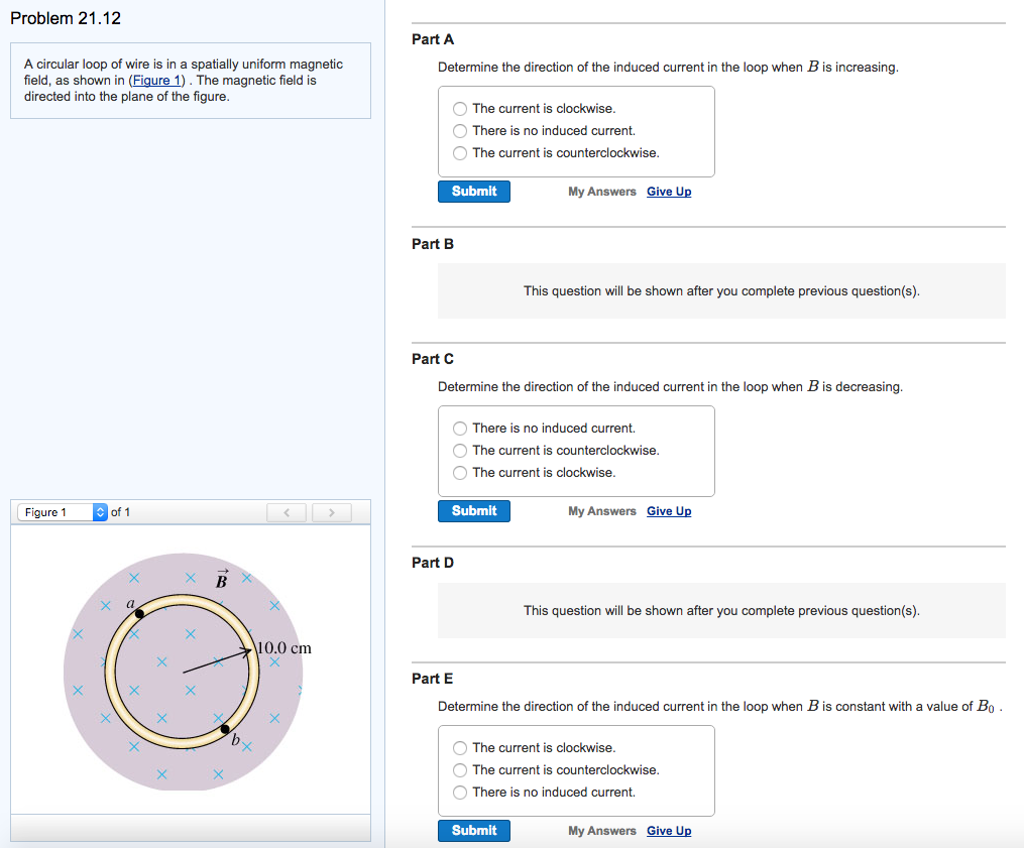This screenshot has width=1024, height=848.
Task: Open My Answers for Part E
Action: pos(601,830)
